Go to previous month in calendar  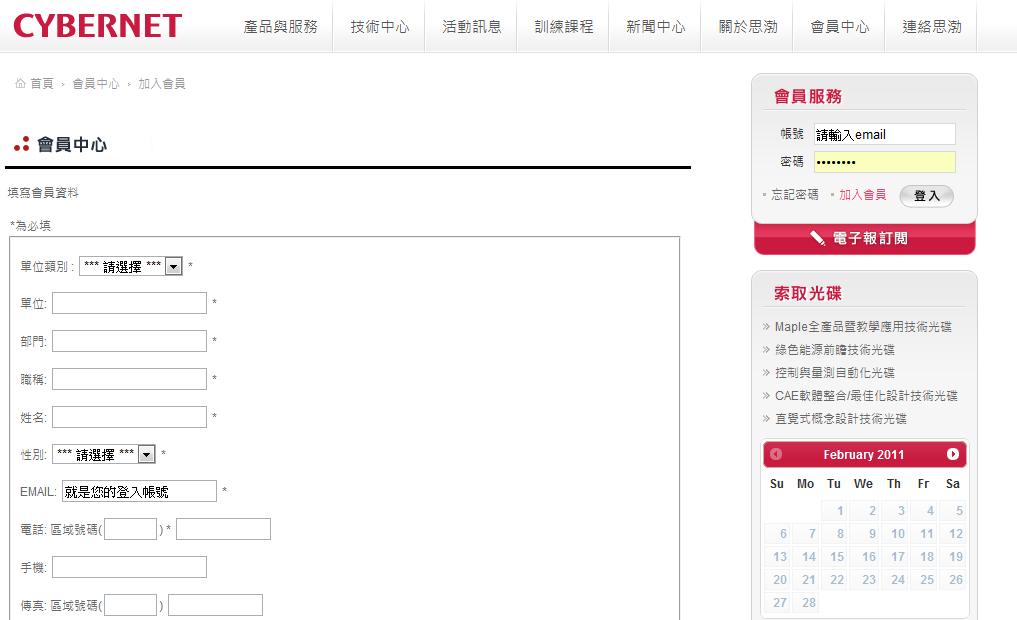tap(776, 454)
